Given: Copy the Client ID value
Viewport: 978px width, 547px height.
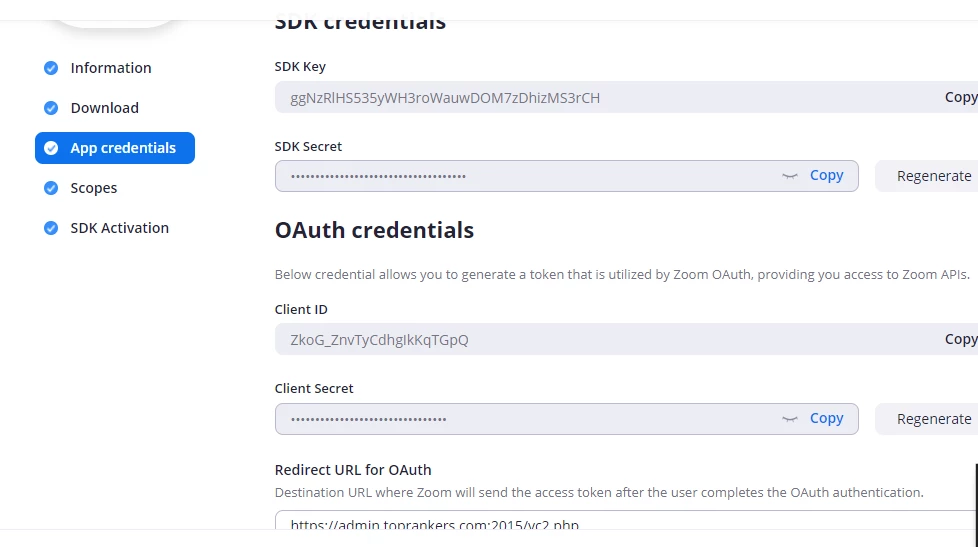Looking at the screenshot, I should coord(960,339).
